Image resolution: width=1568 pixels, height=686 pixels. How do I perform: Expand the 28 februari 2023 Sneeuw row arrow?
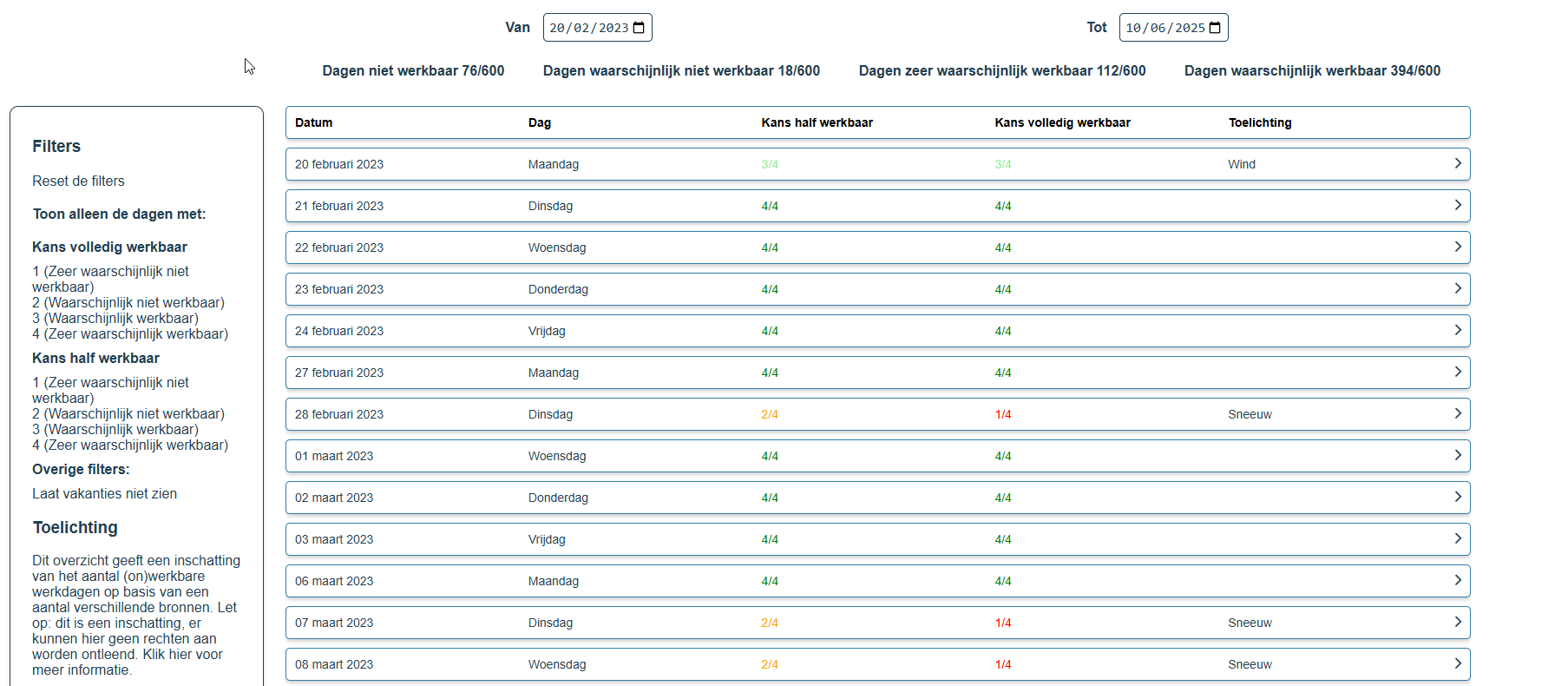[x=1457, y=413]
